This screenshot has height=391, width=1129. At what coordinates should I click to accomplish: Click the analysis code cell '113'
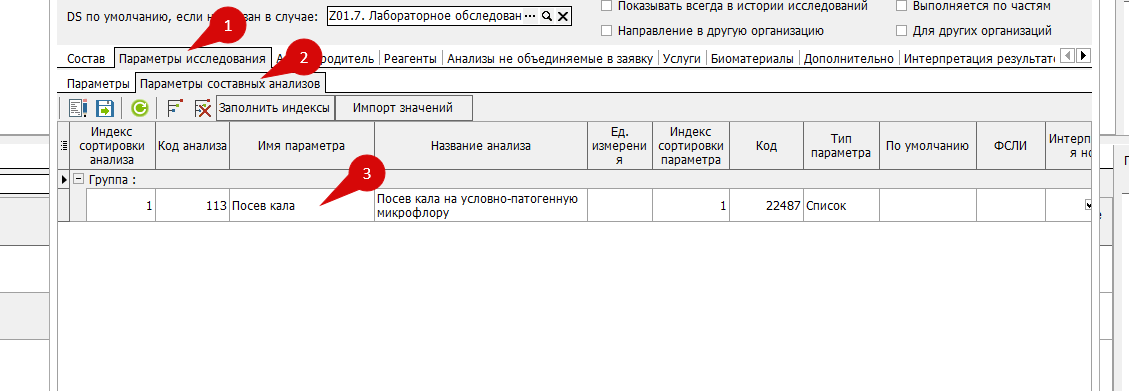(192, 206)
